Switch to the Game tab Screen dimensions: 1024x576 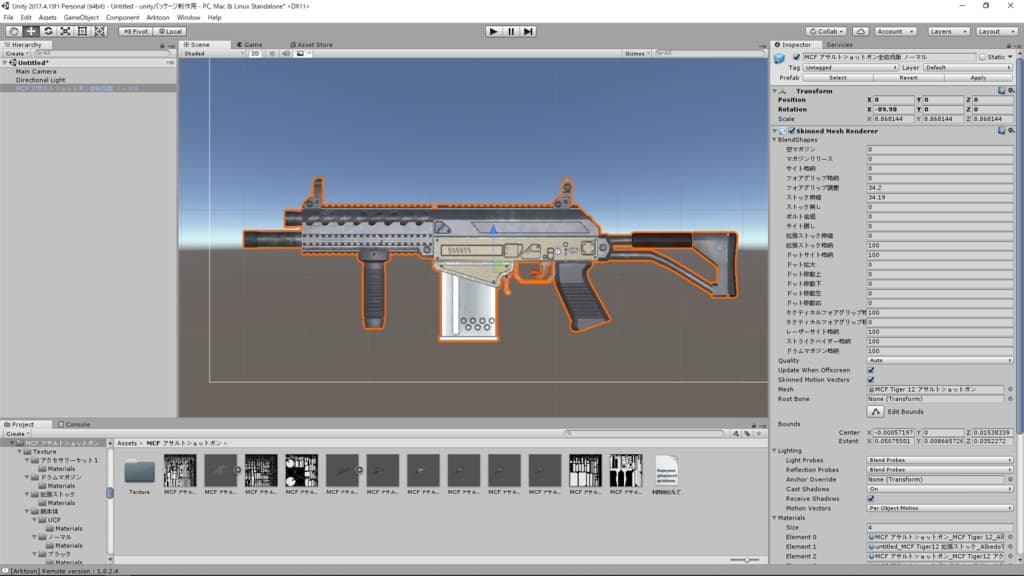pos(249,44)
